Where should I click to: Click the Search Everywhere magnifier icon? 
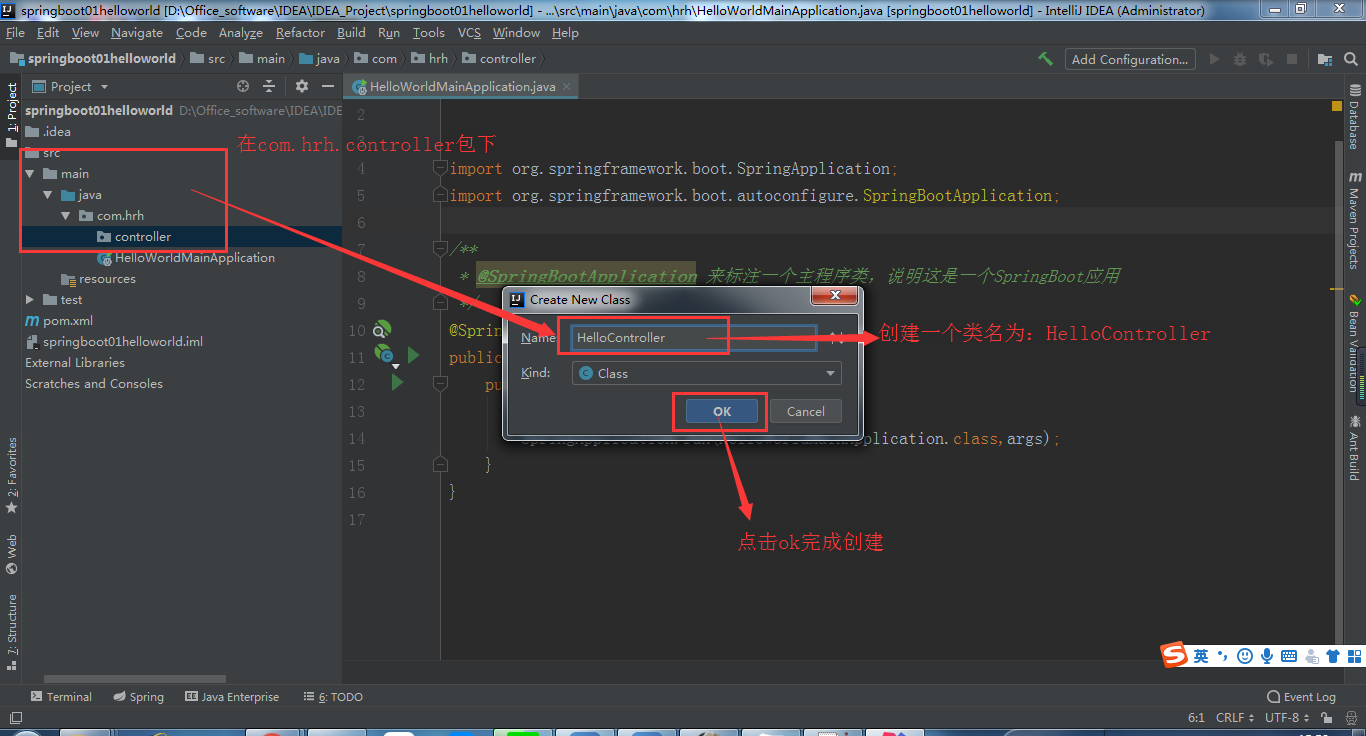[x=1351, y=59]
